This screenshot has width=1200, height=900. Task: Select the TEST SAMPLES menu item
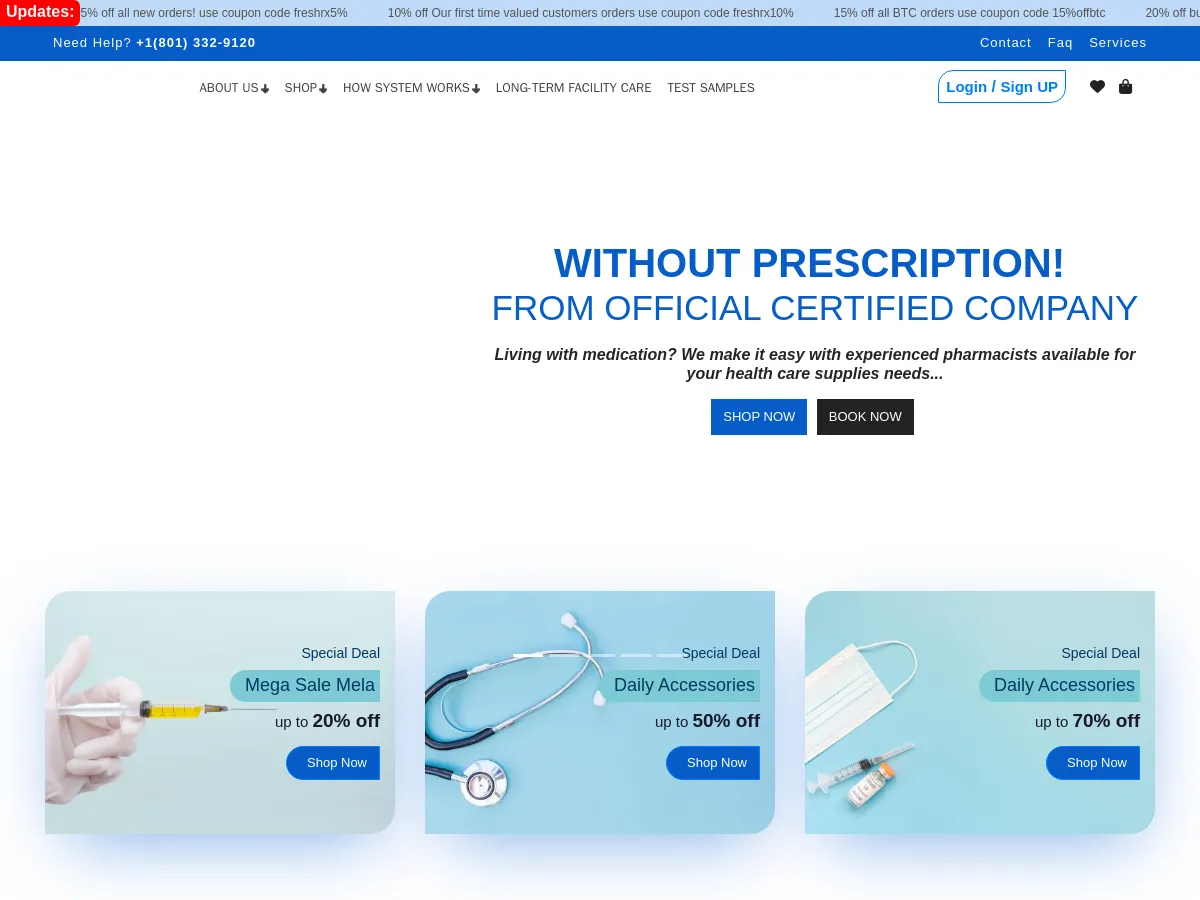click(710, 88)
